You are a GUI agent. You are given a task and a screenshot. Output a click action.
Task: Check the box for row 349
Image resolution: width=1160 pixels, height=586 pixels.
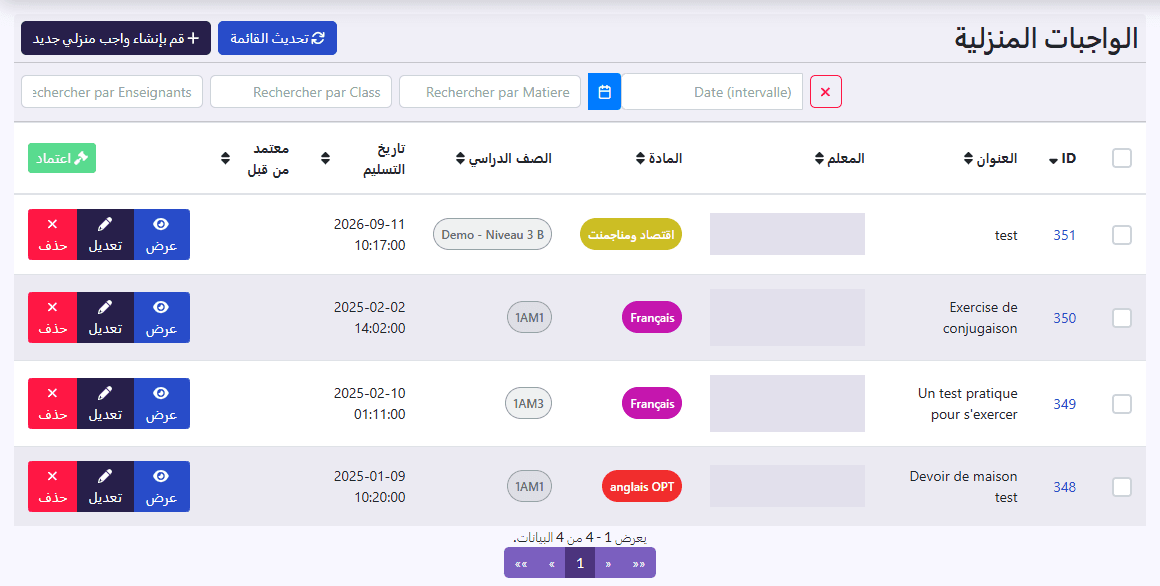[x=1122, y=403]
